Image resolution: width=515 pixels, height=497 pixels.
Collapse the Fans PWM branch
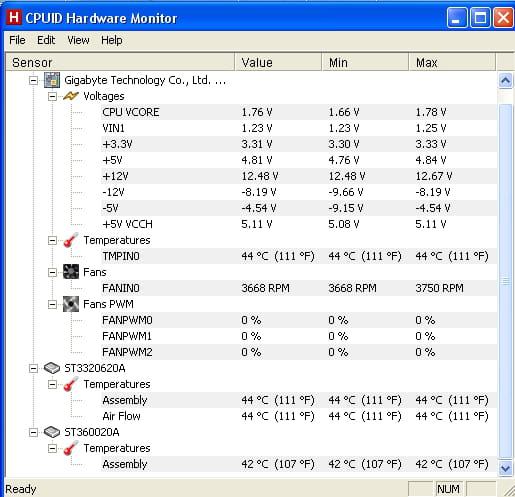coord(52,304)
